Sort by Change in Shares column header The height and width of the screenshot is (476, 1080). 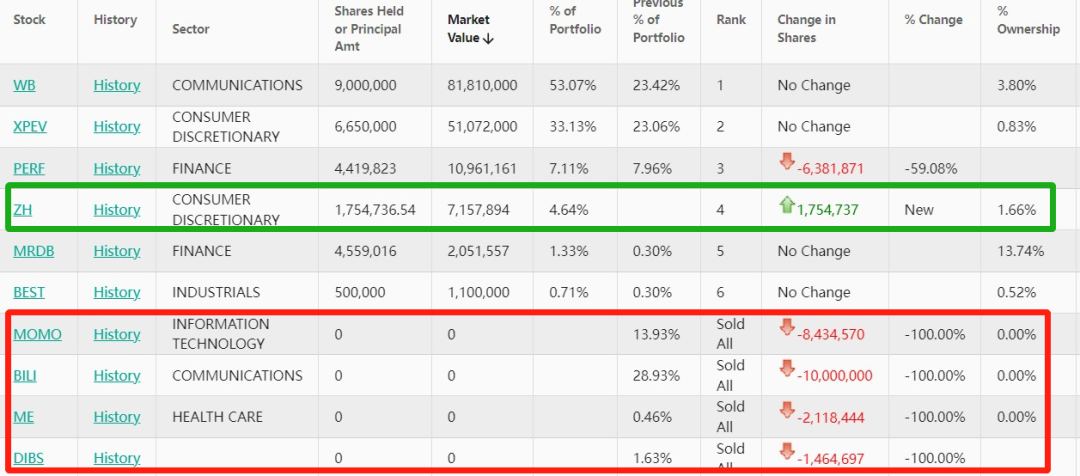(x=807, y=29)
